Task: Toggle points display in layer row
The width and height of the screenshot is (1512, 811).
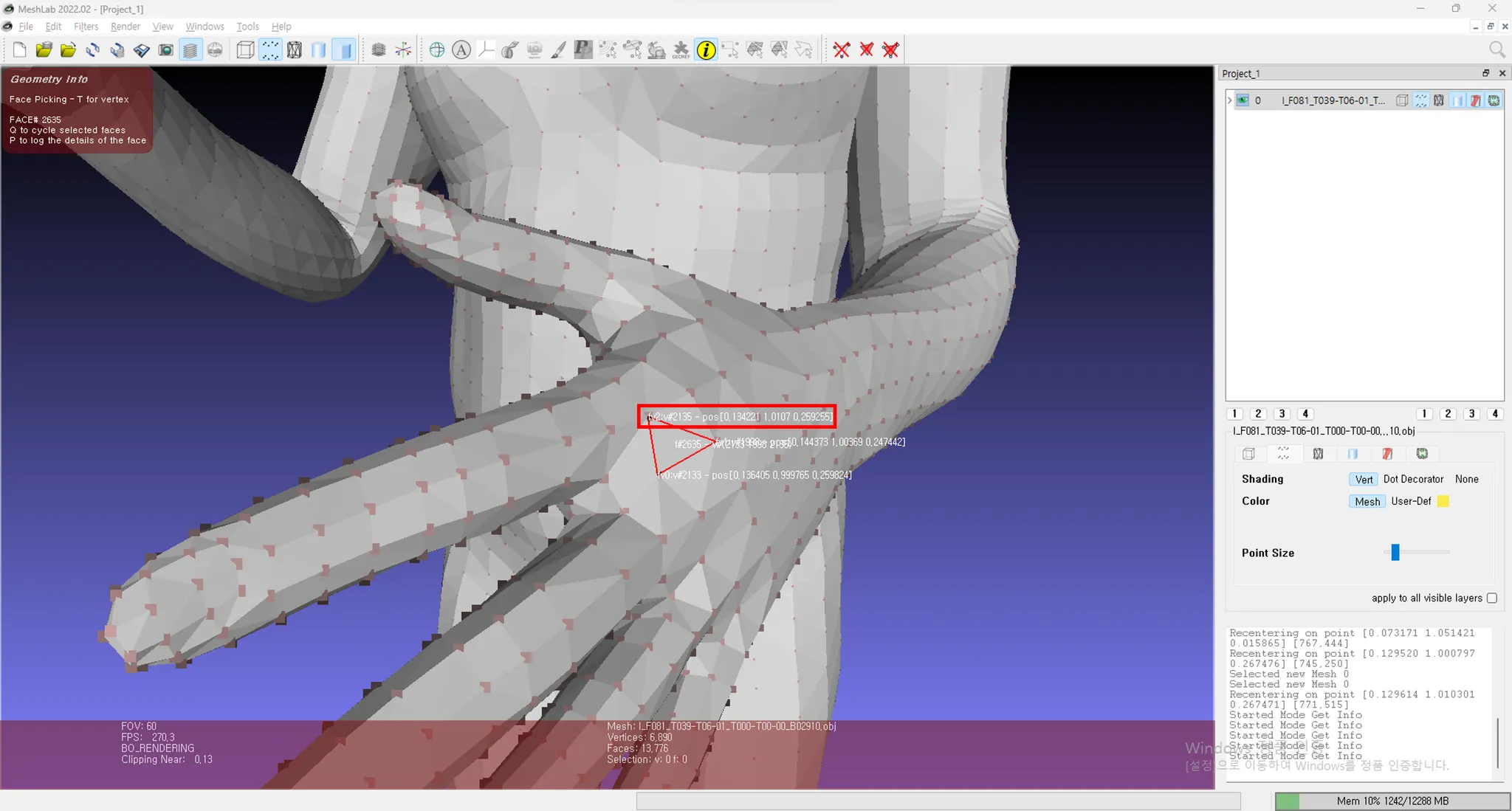Action: [1420, 100]
